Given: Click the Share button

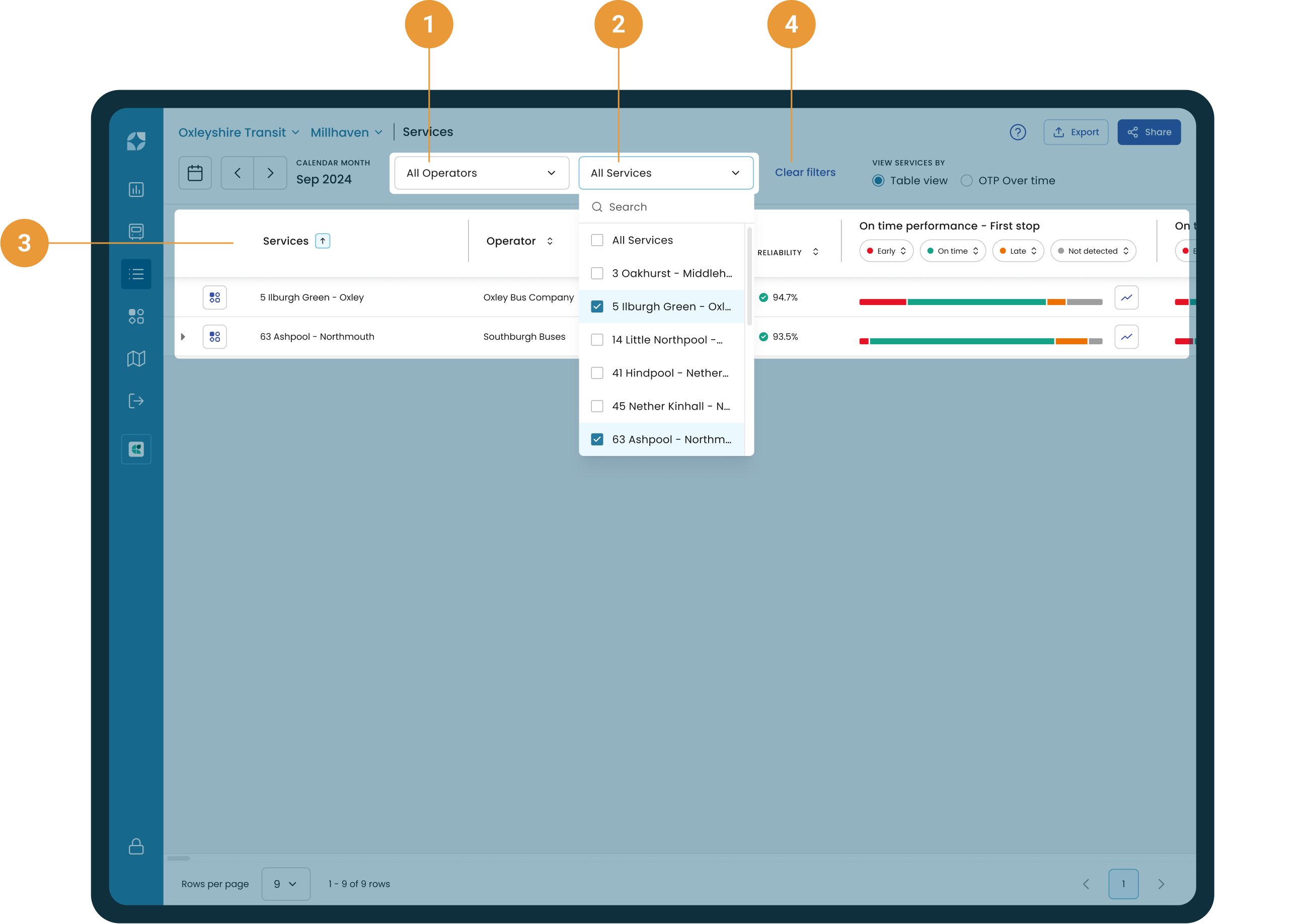Looking at the screenshot, I should click(1148, 132).
